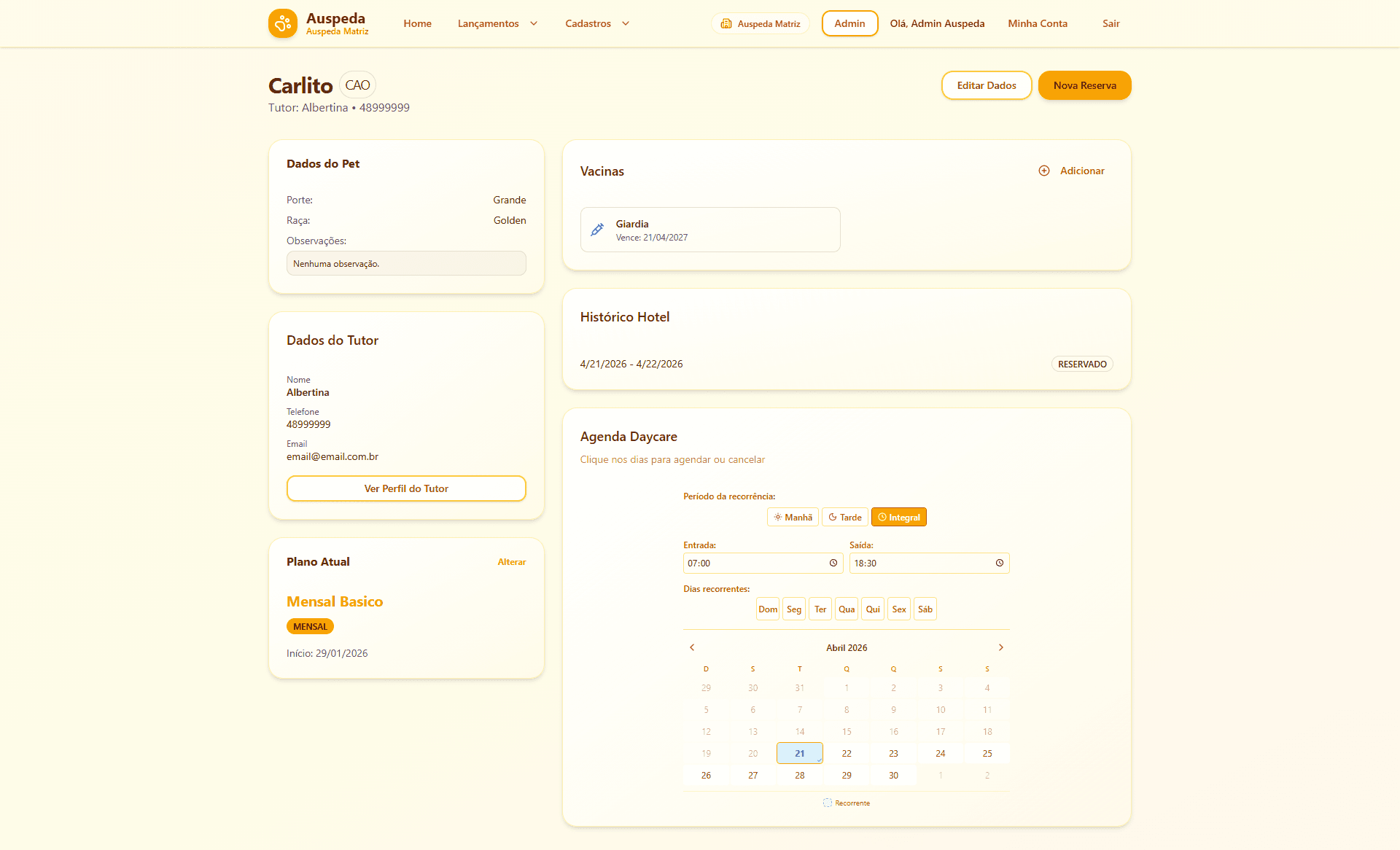This screenshot has height=850, width=1400.
Task: Click Alterar link in Plano Atual
Action: pos(511,562)
